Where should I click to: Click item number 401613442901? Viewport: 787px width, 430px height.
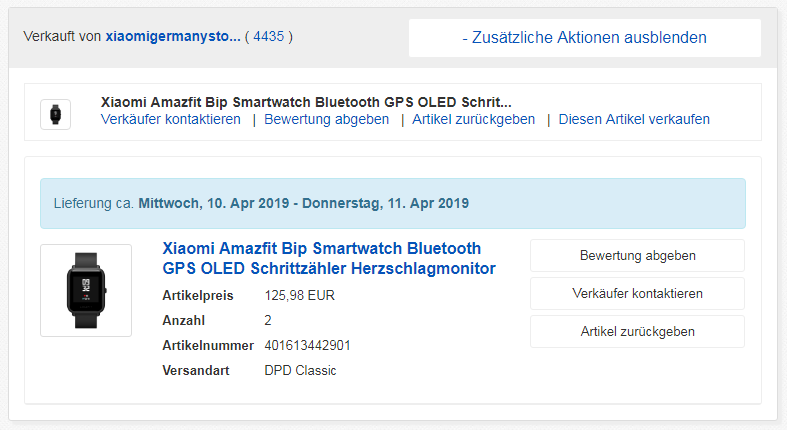click(307, 345)
